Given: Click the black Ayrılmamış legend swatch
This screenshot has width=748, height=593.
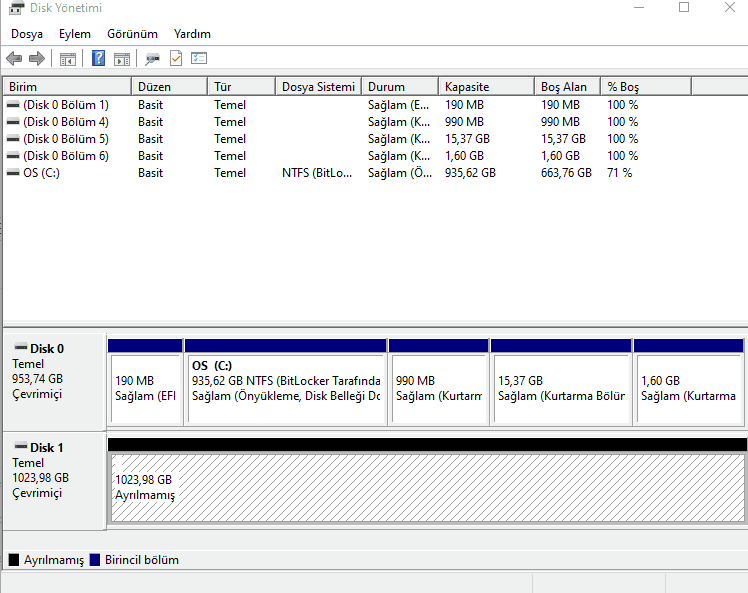Looking at the screenshot, I should tap(14, 560).
